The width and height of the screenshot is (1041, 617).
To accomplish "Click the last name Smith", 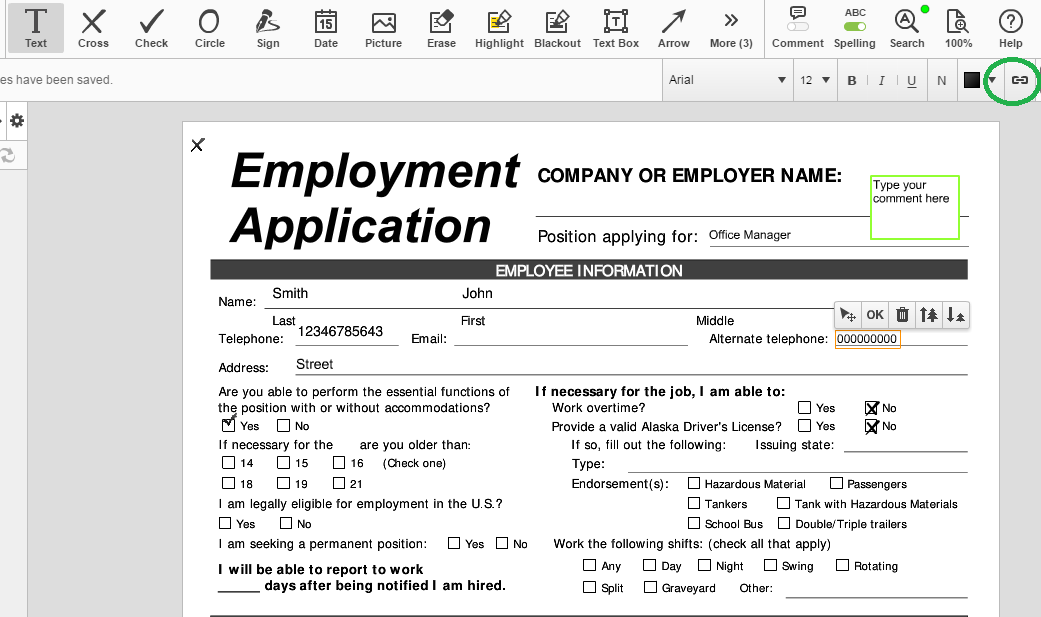I will coord(290,293).
